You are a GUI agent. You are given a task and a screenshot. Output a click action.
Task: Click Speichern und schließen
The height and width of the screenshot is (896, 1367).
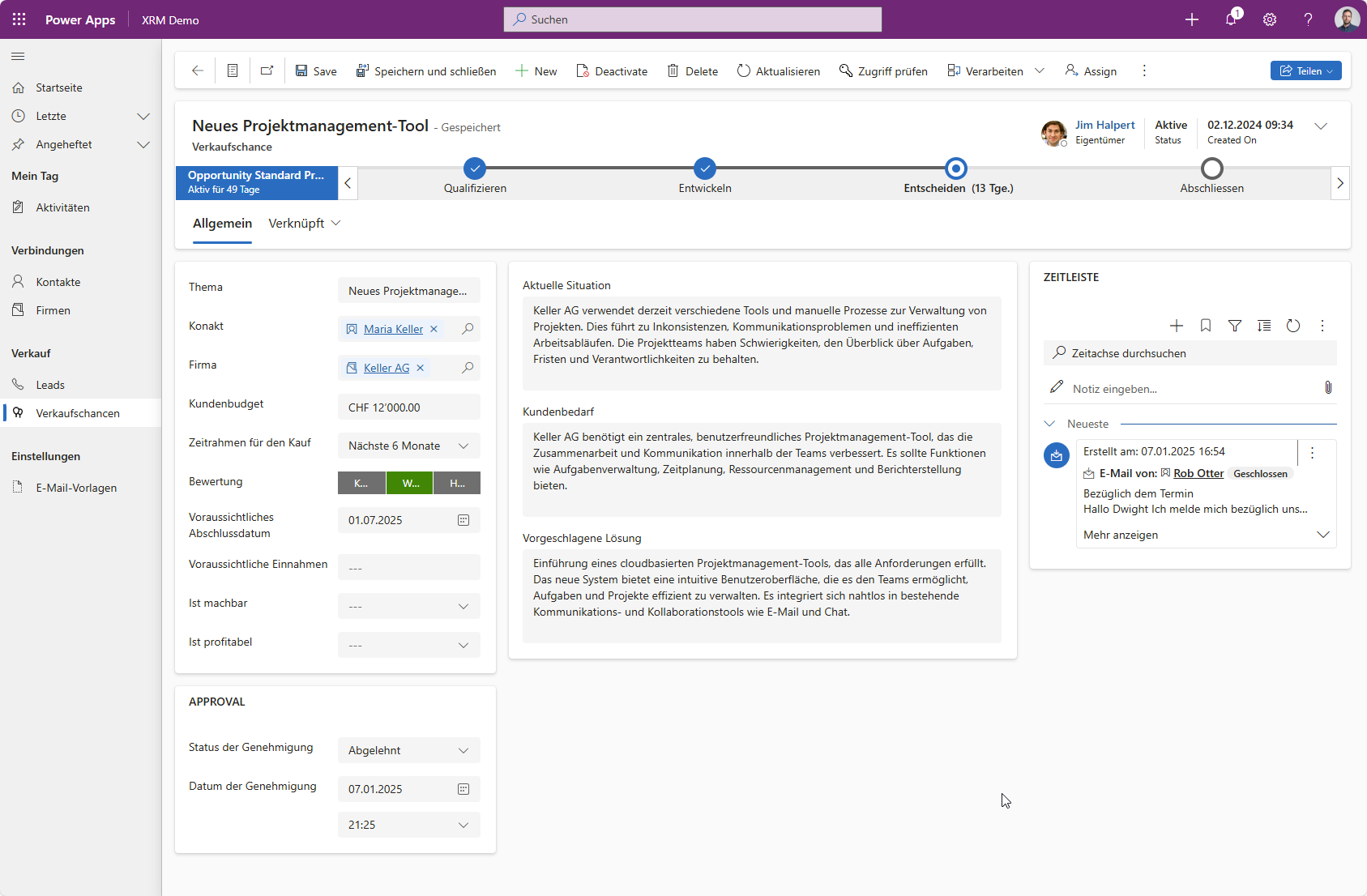pos(426,71)
